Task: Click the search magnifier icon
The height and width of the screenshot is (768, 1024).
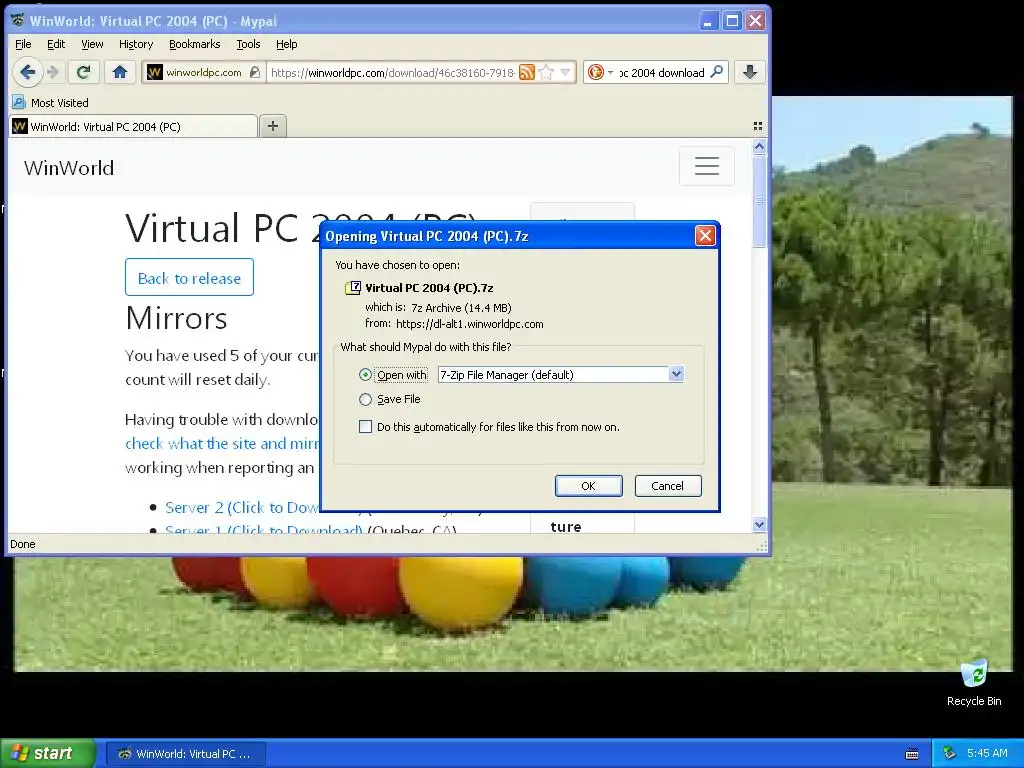Action: (x=716, y=72)
